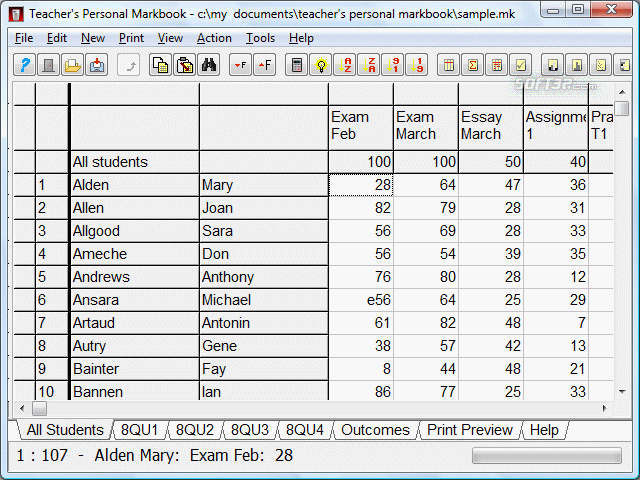Open the Edit menu
The height and width of the screenshot is (480, 640).
(x=57, y=38)
